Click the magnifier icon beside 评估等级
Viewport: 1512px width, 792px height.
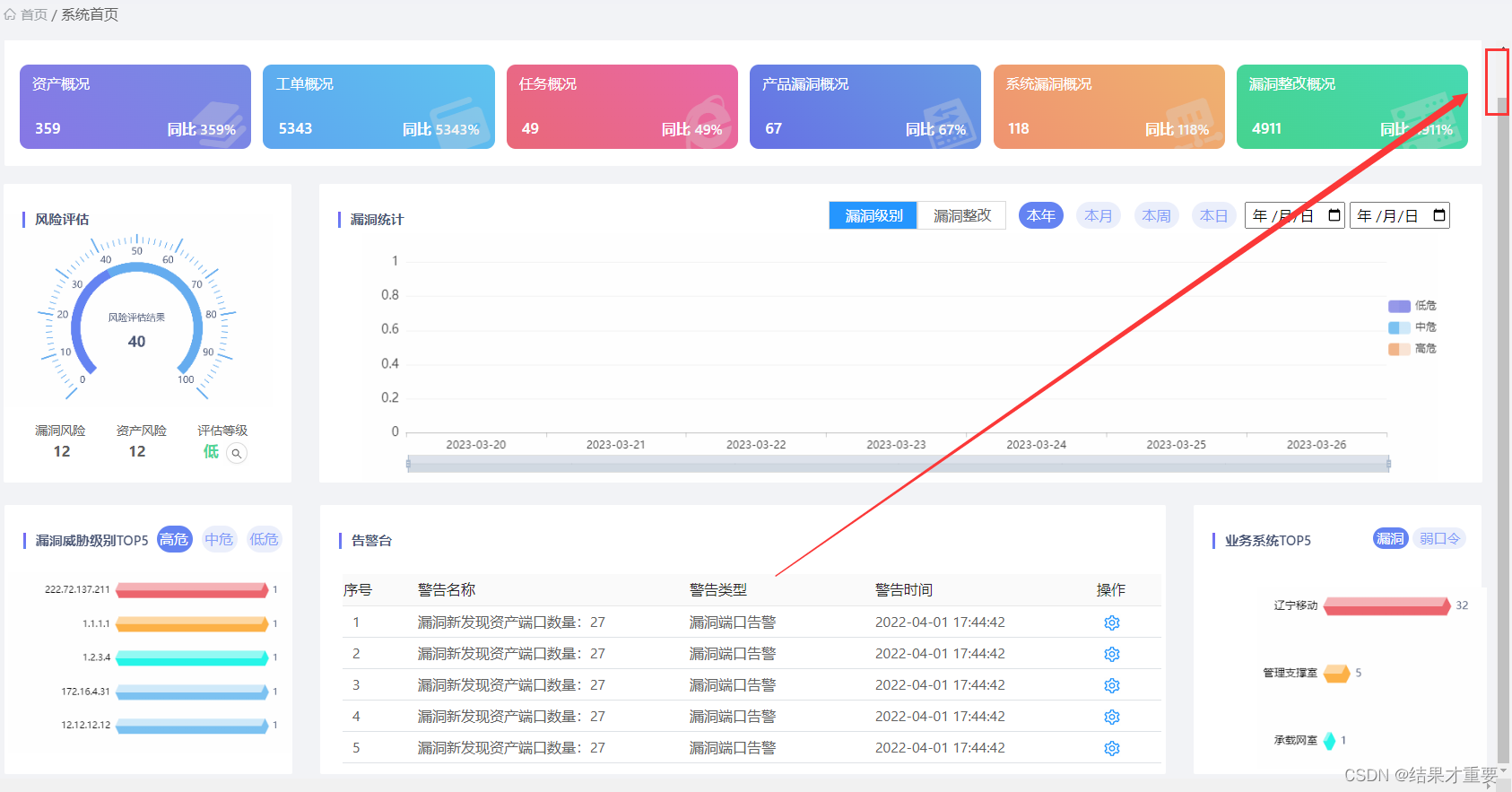[x=237, y=453]
